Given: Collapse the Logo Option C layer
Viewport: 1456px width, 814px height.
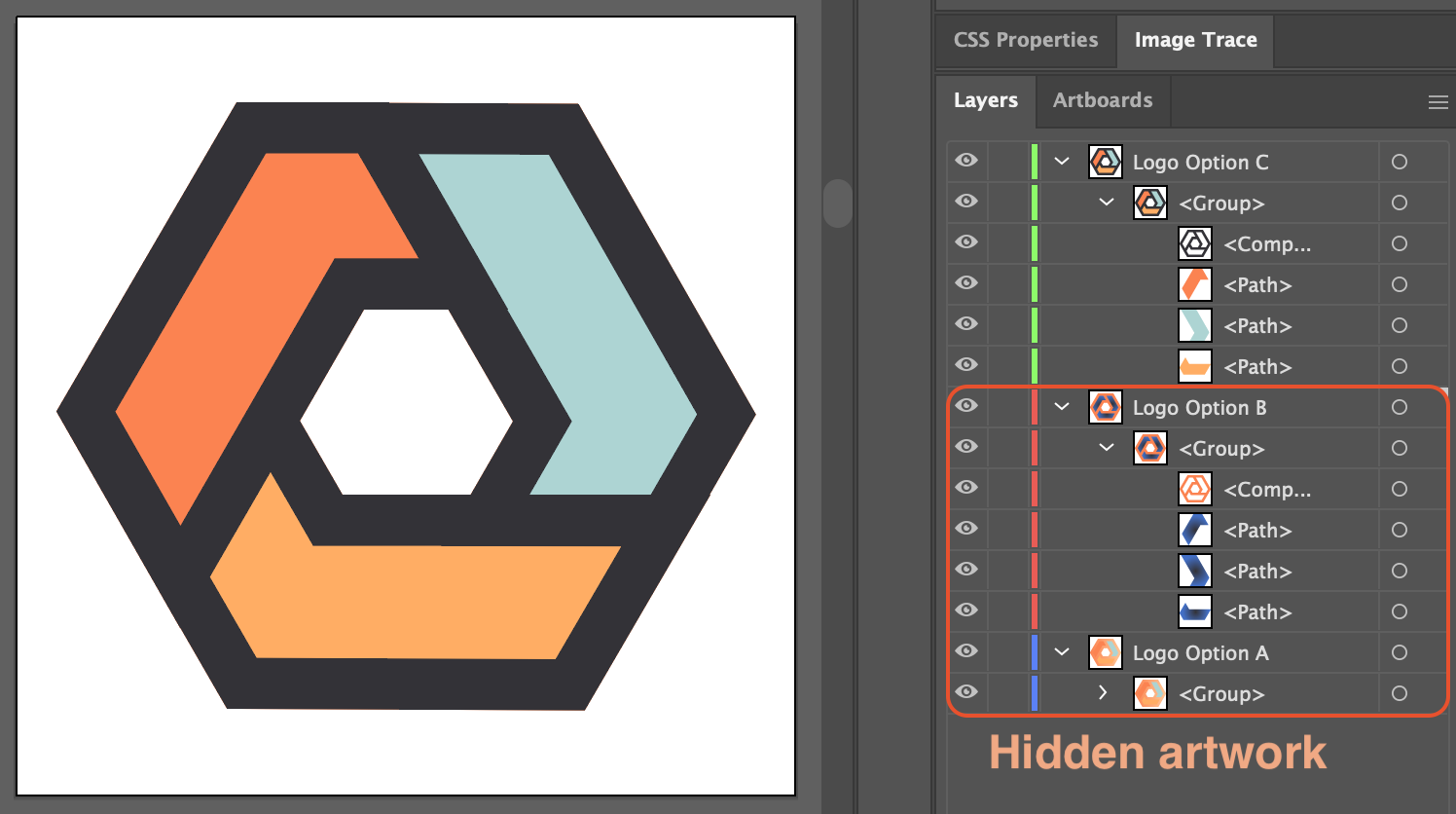Looking at the screenshot, I should click(1060, 161).
